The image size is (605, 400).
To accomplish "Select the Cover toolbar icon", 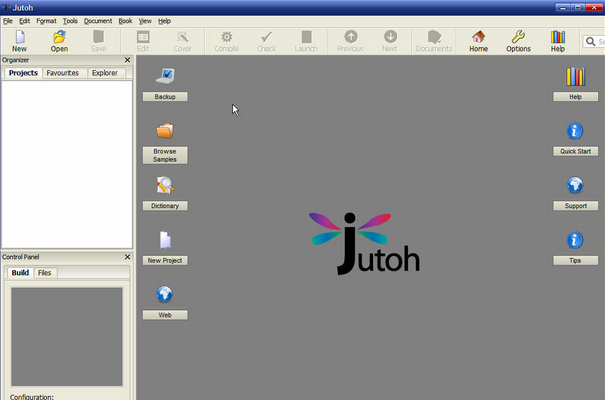I will click(183, 37).
